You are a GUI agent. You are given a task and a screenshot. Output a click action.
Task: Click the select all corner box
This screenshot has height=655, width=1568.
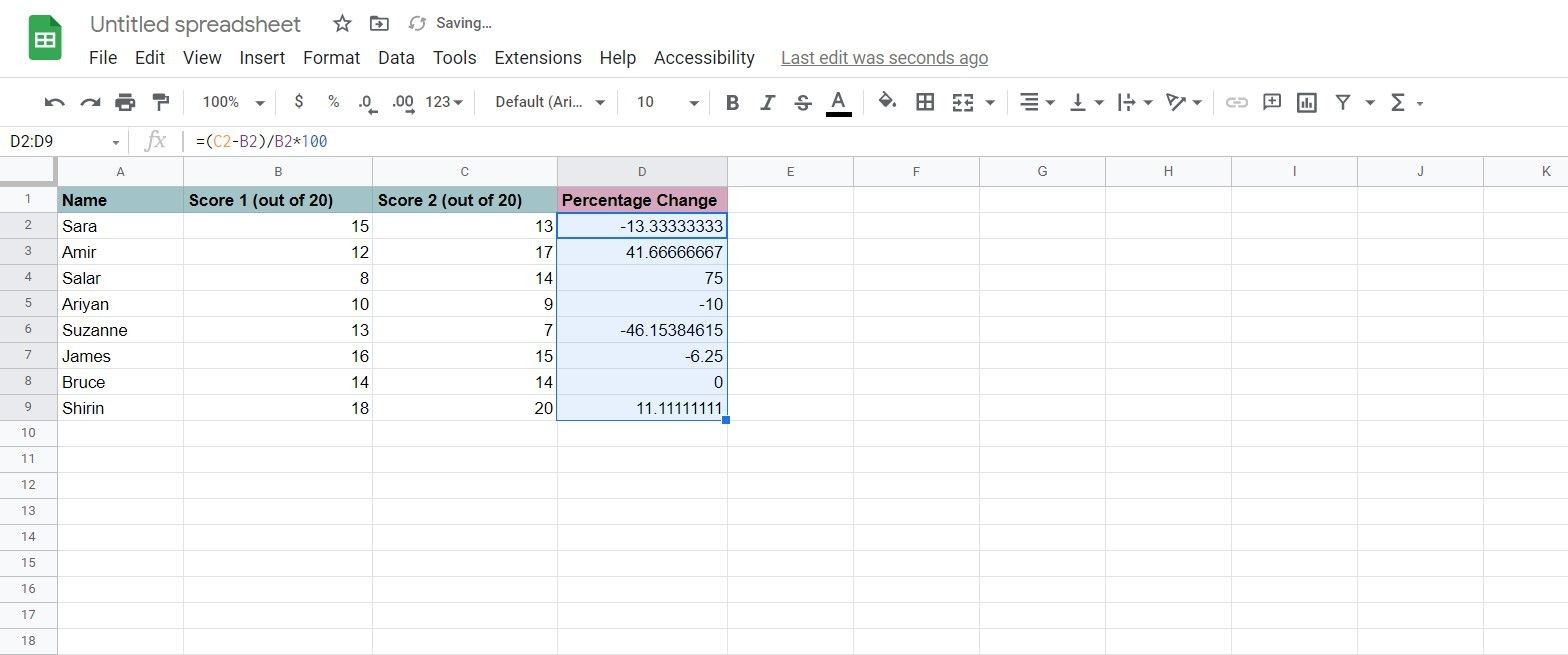(28, 171)
